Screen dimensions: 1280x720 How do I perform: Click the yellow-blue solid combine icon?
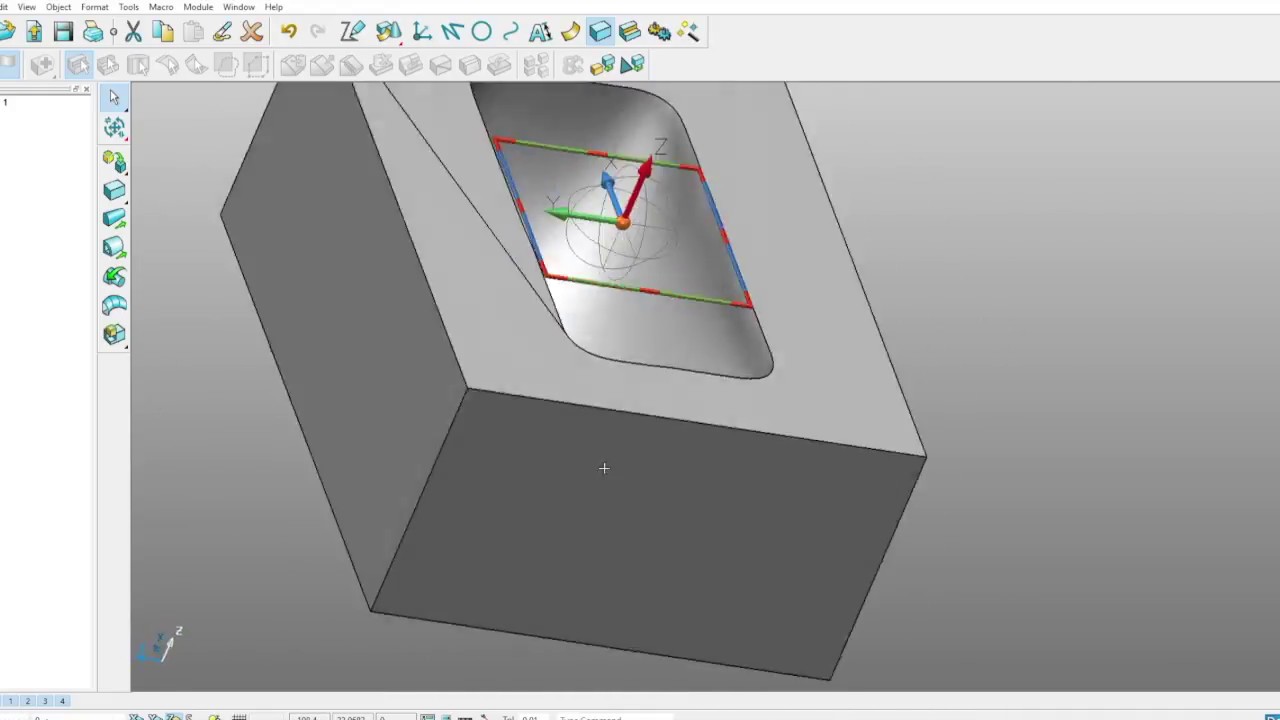point(602,66)
